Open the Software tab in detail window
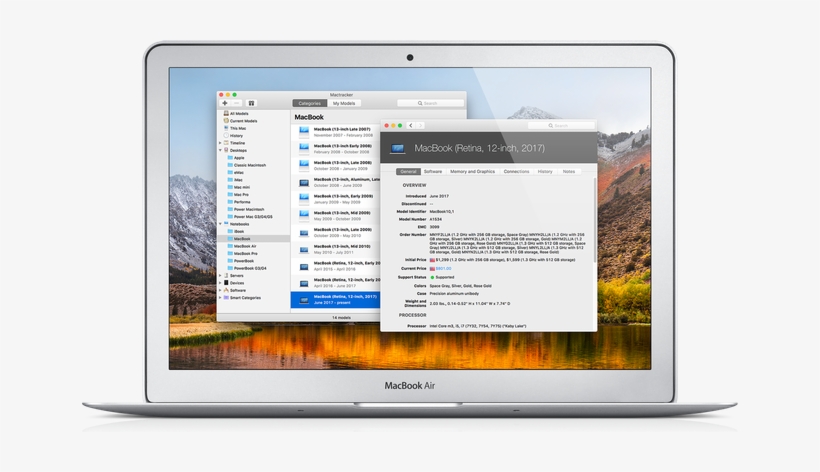 click(x=433, y=171)
